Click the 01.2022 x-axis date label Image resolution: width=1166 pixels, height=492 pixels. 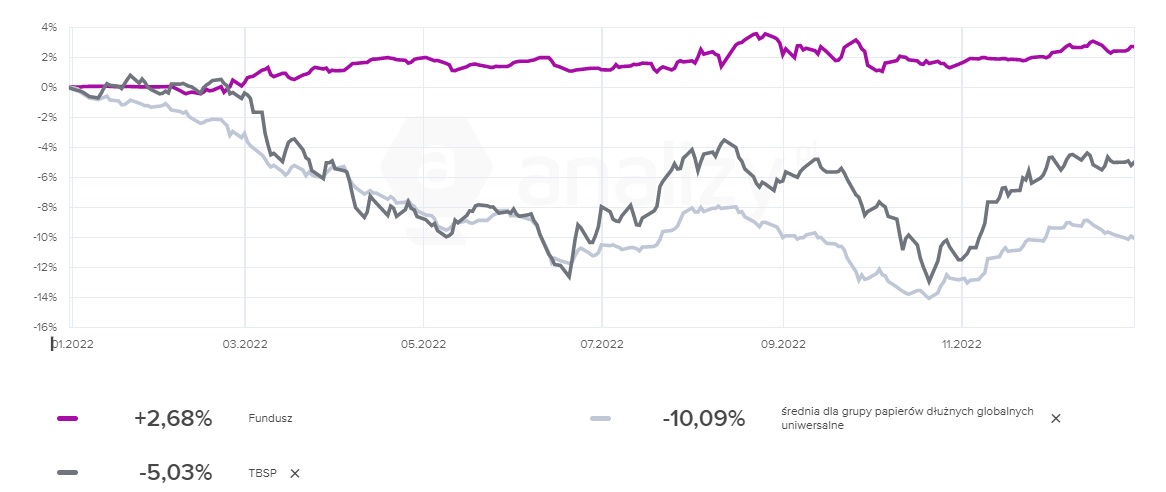click(75, 345)
